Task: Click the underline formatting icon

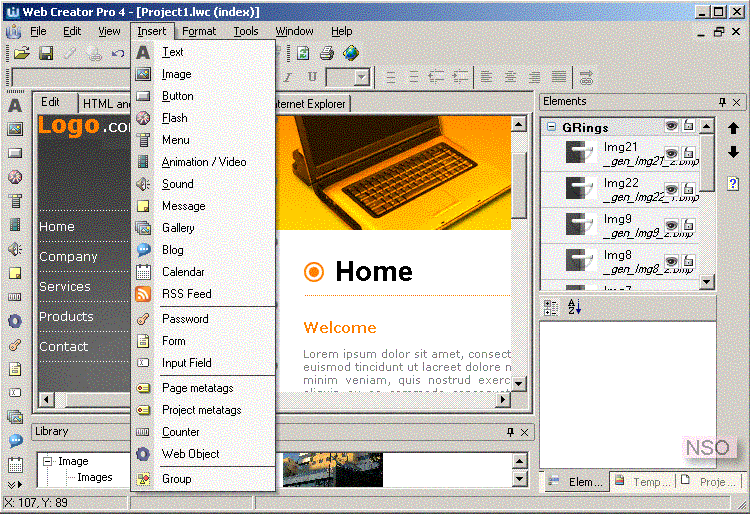Action: 312,77
